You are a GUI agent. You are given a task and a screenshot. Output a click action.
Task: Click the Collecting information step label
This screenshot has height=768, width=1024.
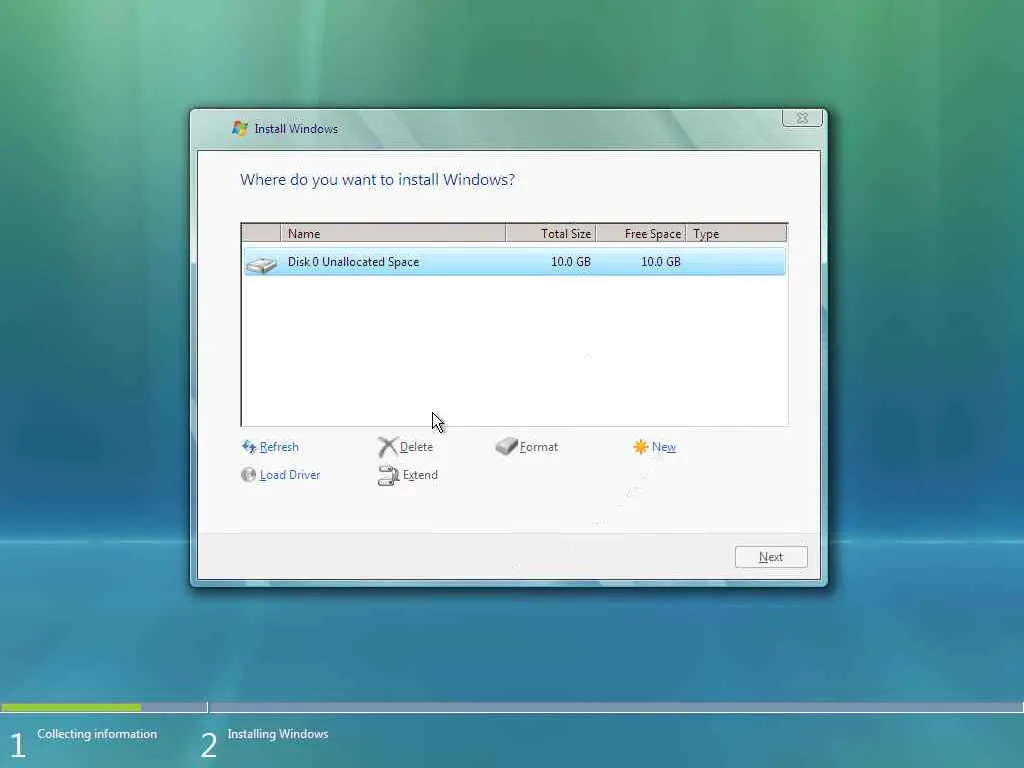pos(97,734)
